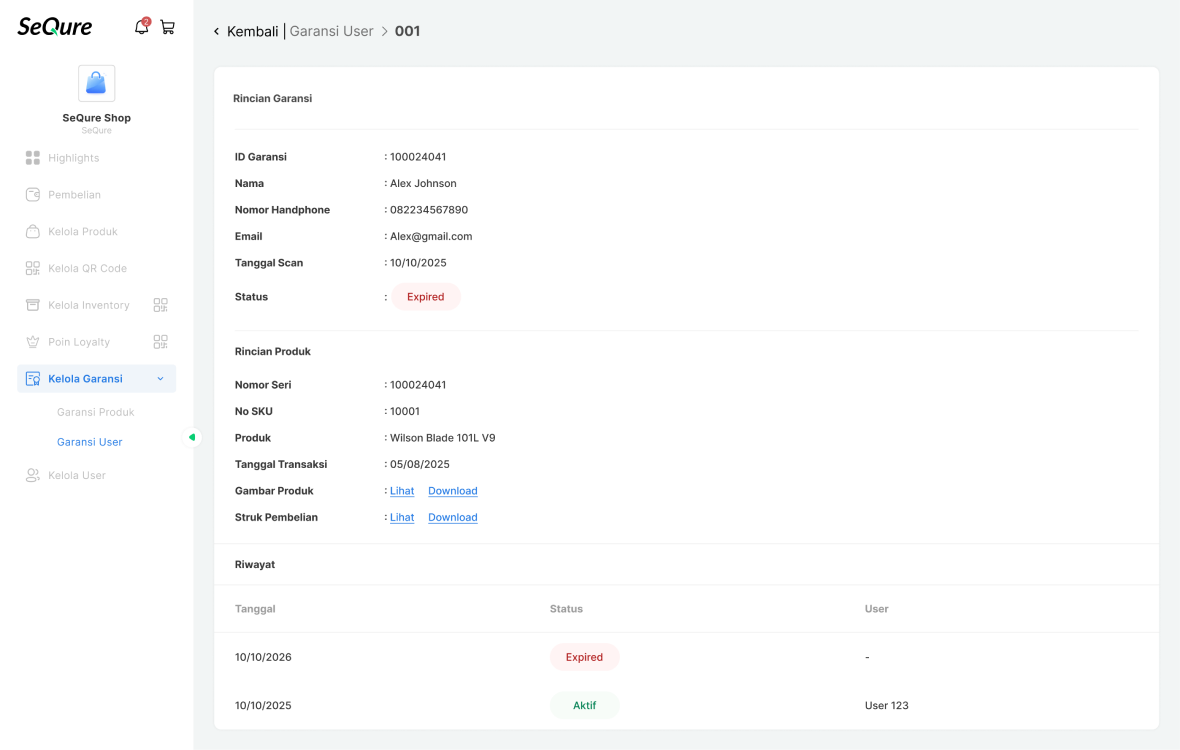Image resolution: width=1180 pixels, height=750 pixels.
Task: Select Garansi User submenu item
Action: [x=90, y=442]
